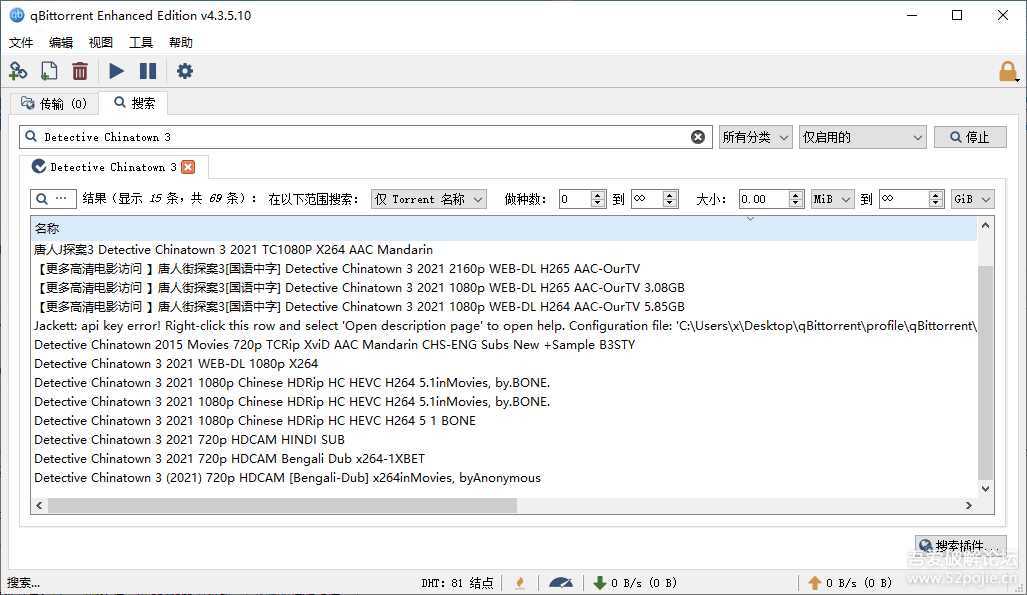Add torrent file icon in toolbar
The image size is (1027, 595).
48,71
